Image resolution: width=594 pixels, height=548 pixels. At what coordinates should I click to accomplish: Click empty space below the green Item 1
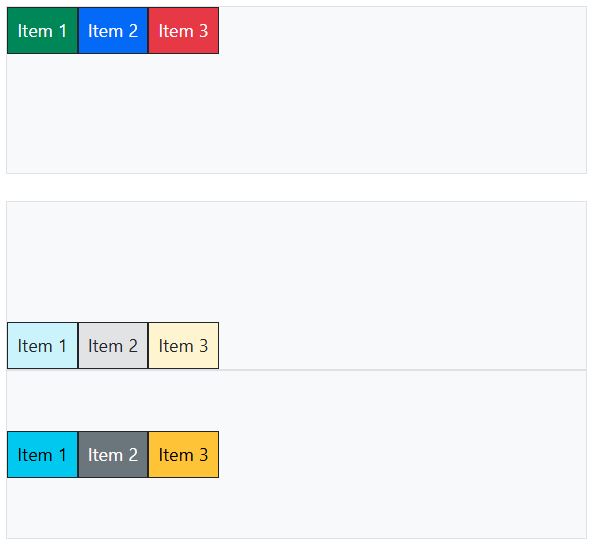(x=42, y=113)
